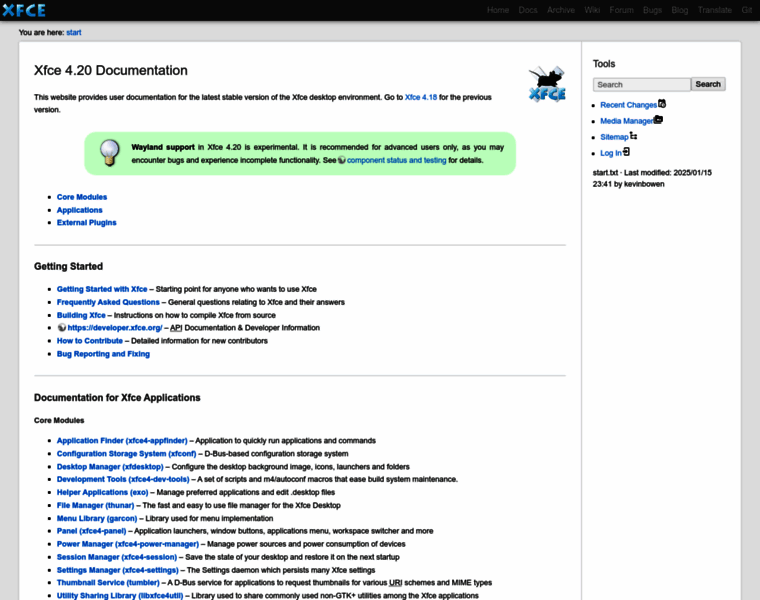This screenshot has width=760, height=600.
Task: Click the Getting Started heading
Action: [68, 266]
